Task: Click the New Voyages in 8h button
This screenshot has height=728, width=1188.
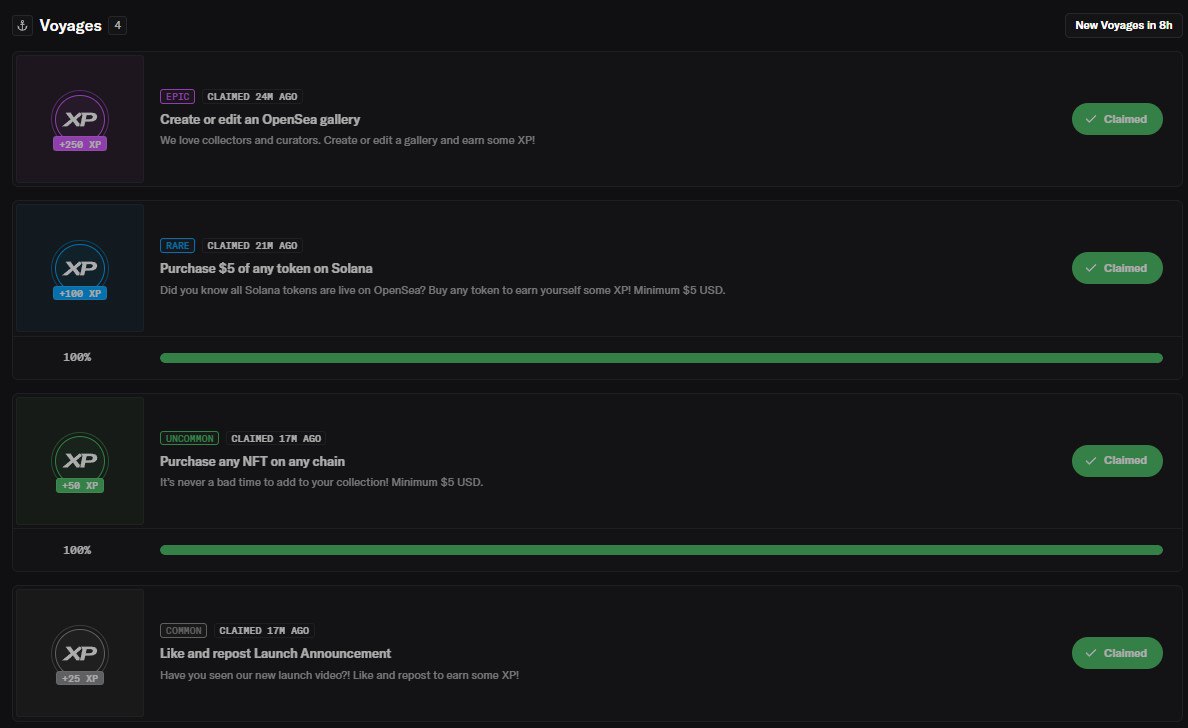Action: tap(1124, 25)
